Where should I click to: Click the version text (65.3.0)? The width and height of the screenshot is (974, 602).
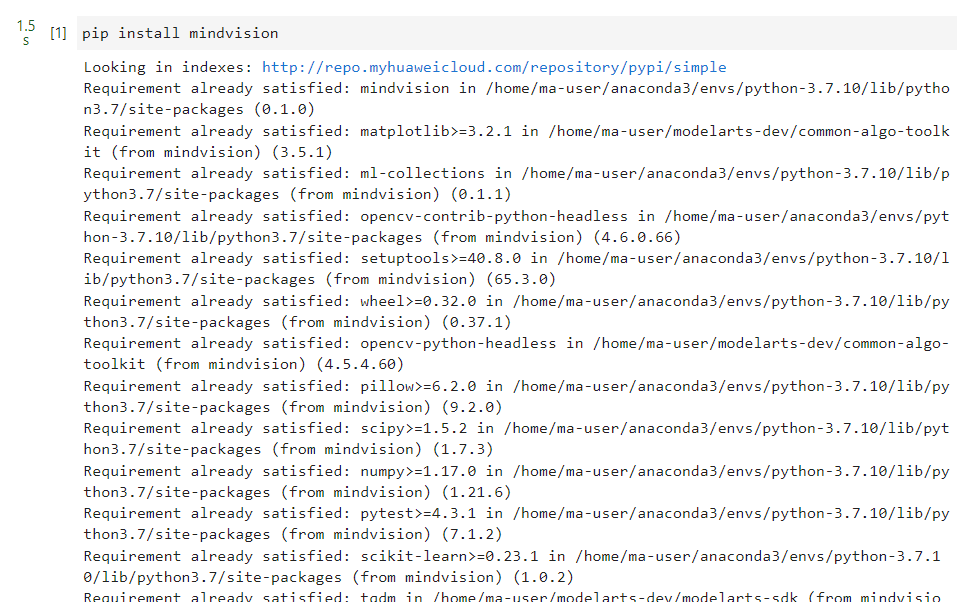point(521,280)
